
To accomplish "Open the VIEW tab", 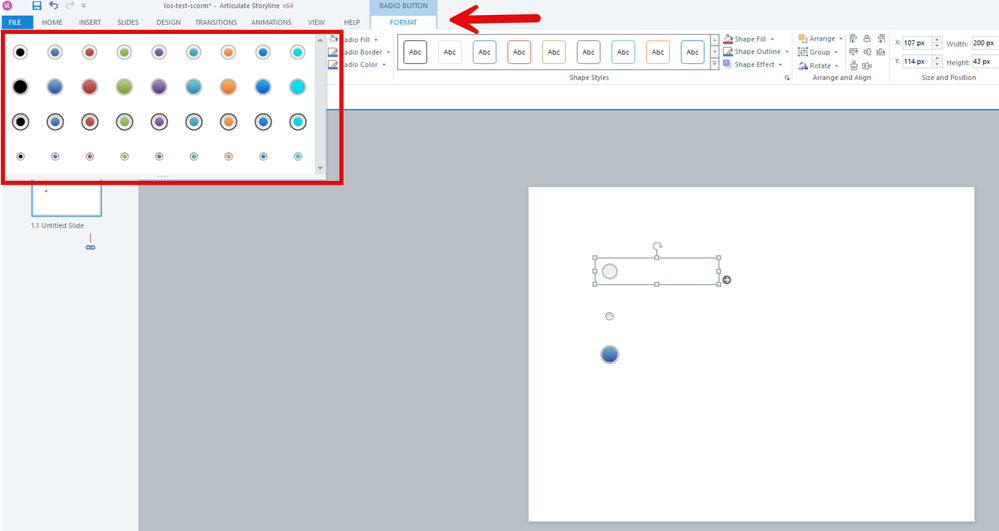I will click(317, 22).
